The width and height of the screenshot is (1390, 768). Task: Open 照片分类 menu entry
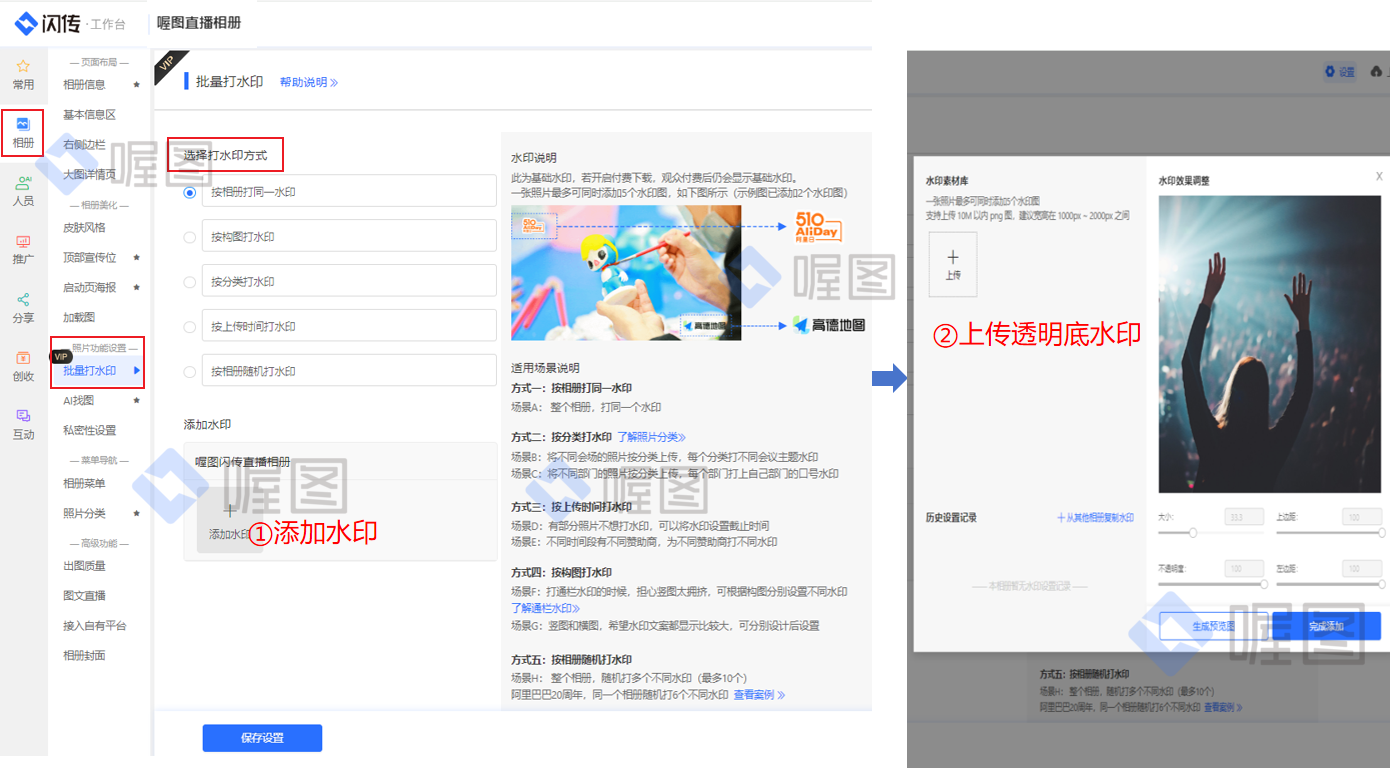point(84,514)
